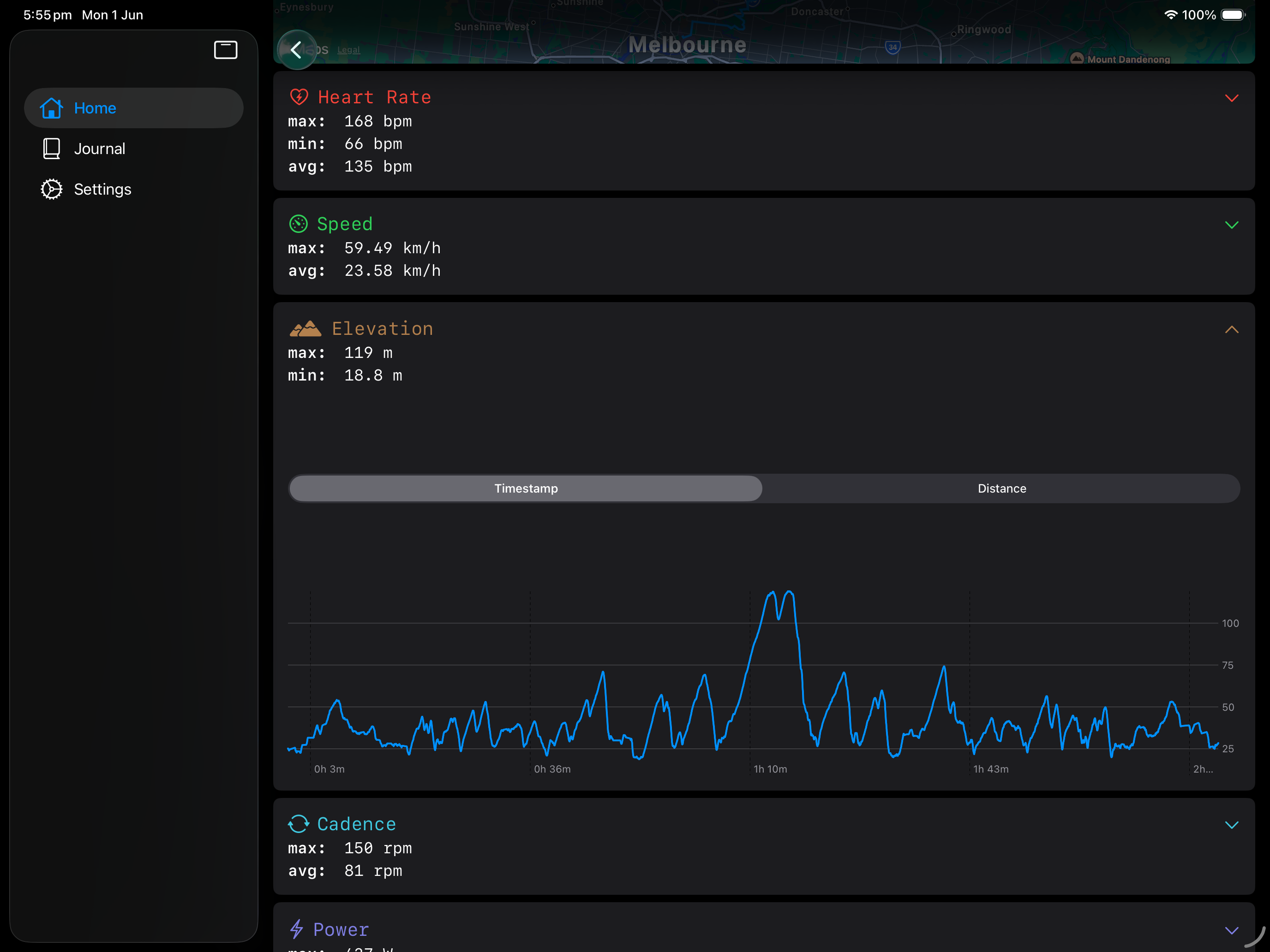1270x952 pixels.
Task: Click the Heart Rate heart icon
Action: coord(299,97)
